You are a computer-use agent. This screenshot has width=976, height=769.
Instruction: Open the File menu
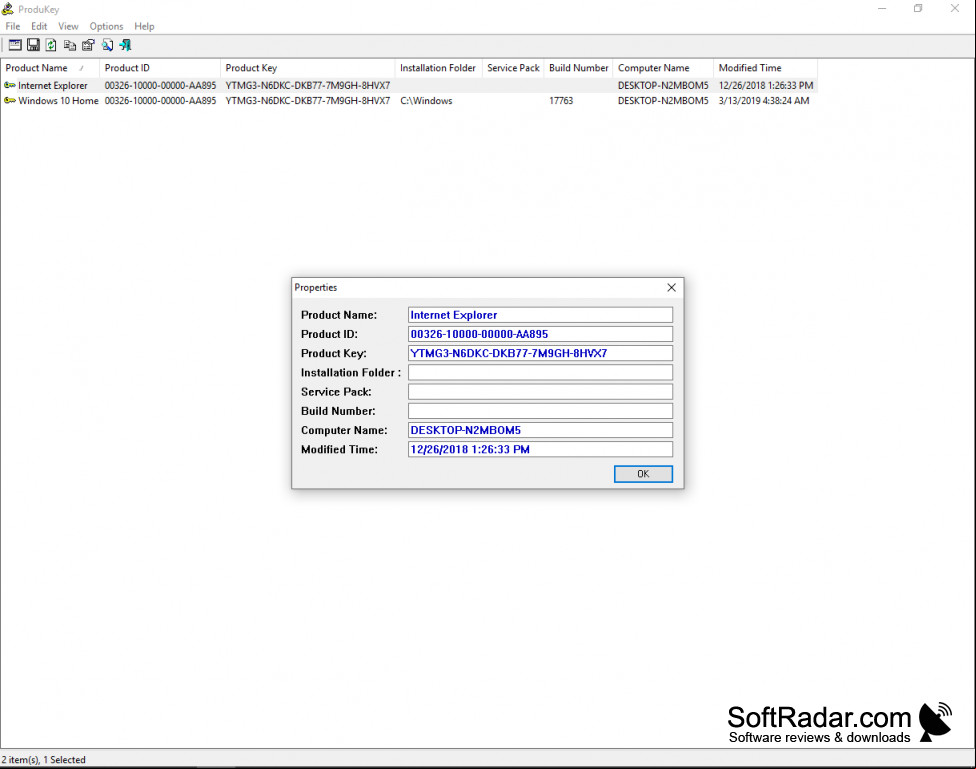pos(12,26)
